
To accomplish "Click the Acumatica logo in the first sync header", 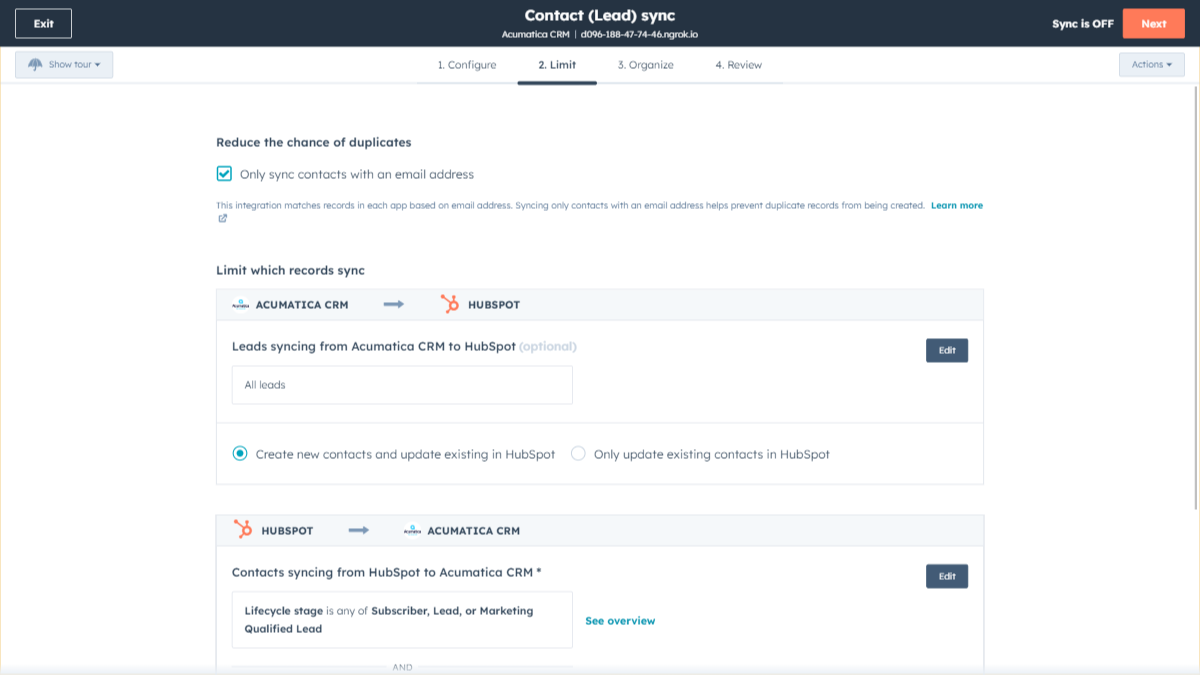I will (x=240, y=305).
